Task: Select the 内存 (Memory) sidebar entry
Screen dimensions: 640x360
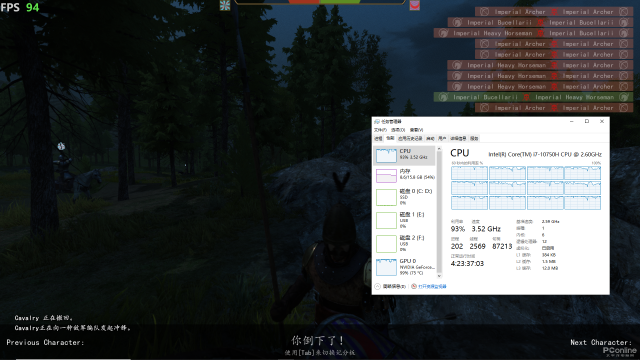Action: [x=404, y=176]
